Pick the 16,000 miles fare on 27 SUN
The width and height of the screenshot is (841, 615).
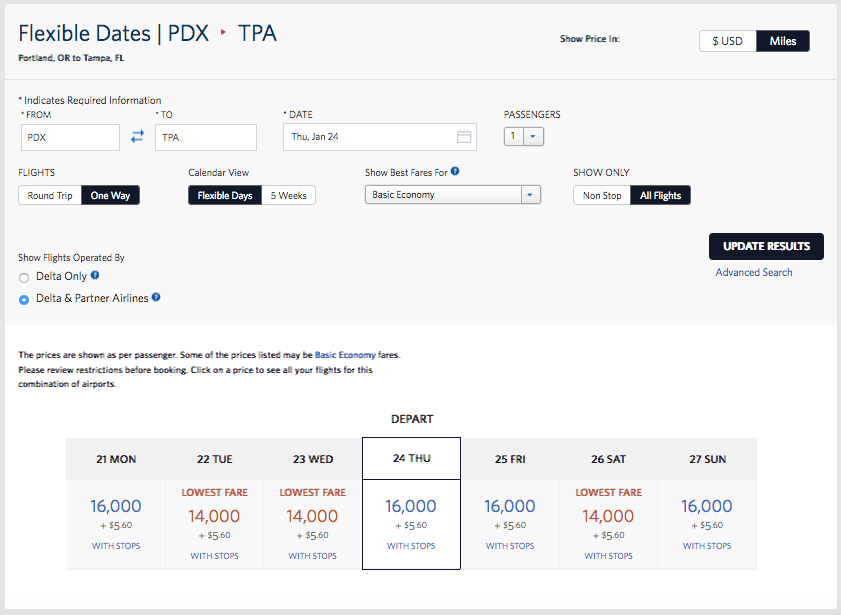click(x=706, y=506)
